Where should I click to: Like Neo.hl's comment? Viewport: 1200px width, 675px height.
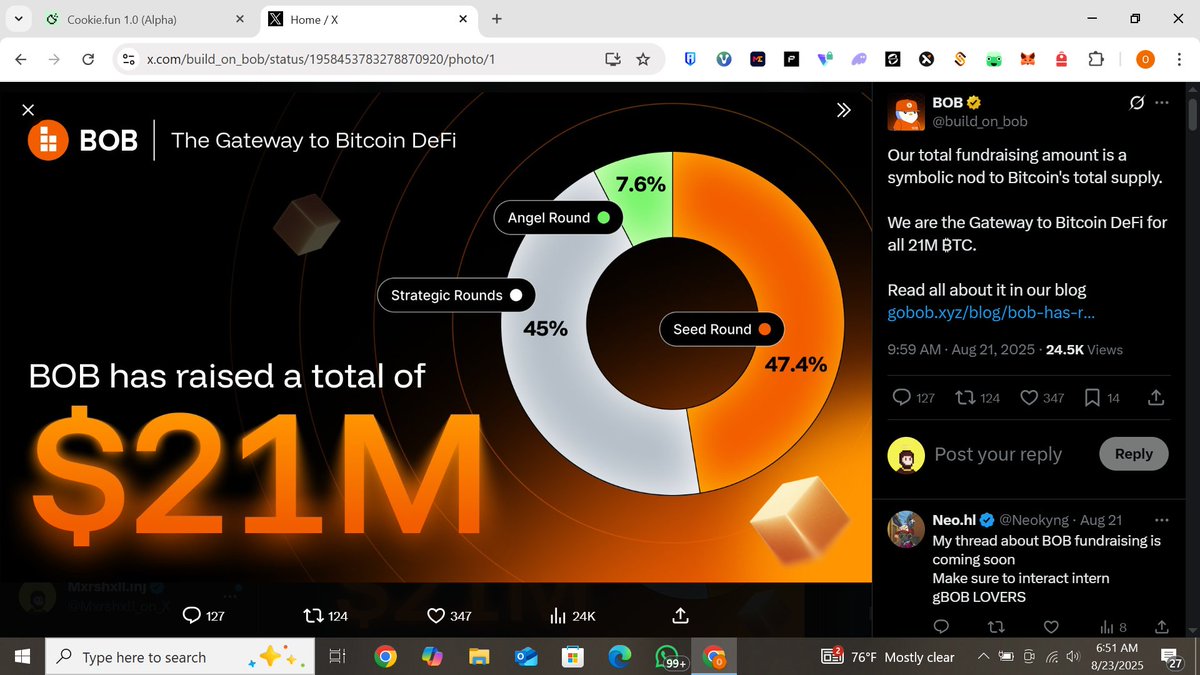pyautogui.click(x=1051, y=627)
